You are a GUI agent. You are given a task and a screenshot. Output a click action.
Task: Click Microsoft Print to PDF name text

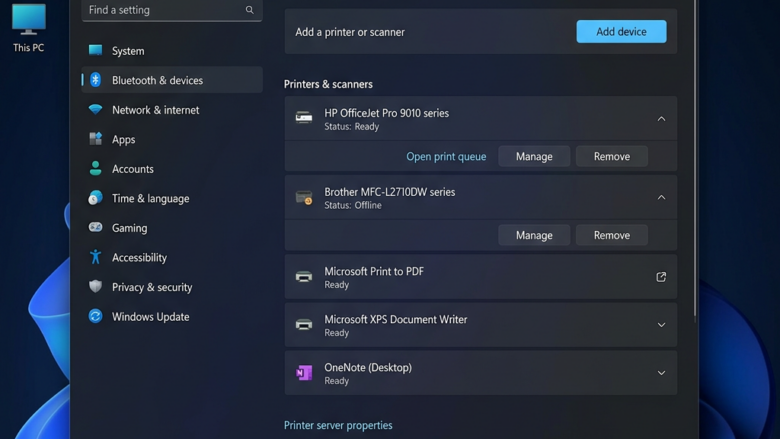[374, 271]
